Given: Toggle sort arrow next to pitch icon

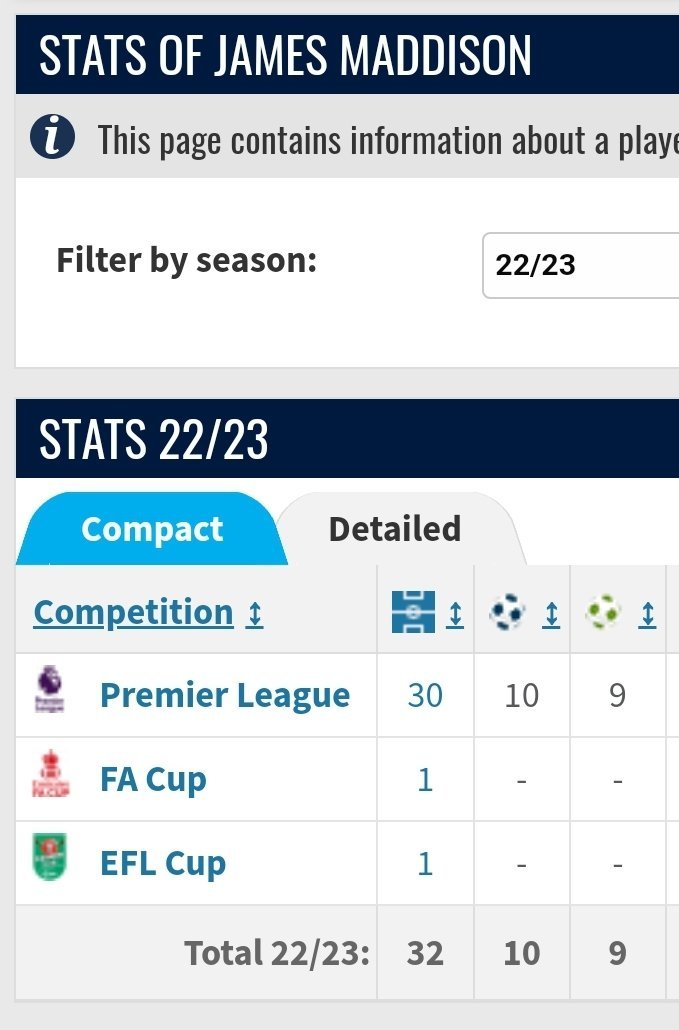Looking at the screenshot, I should [454, 614].
